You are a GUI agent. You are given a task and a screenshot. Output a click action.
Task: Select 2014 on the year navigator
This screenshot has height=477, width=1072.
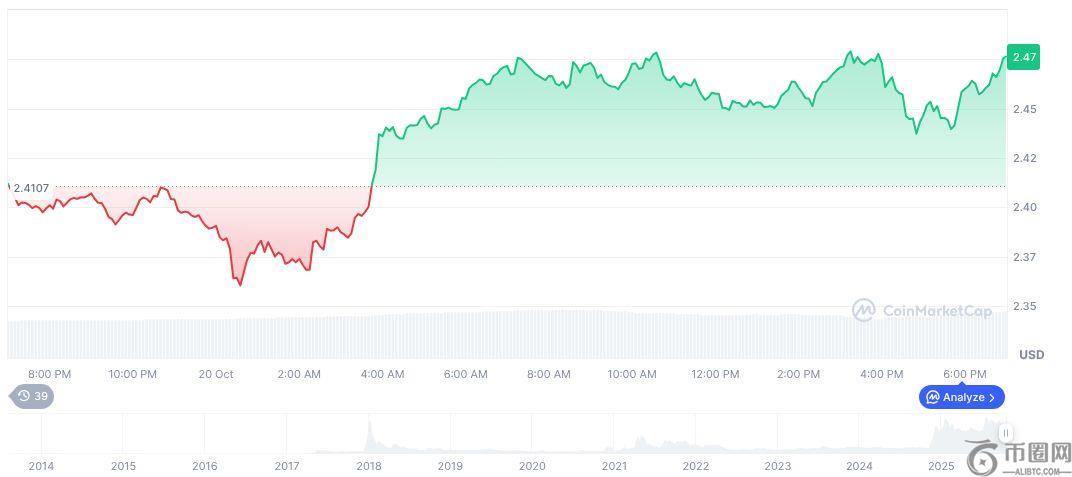click(41, 466)
